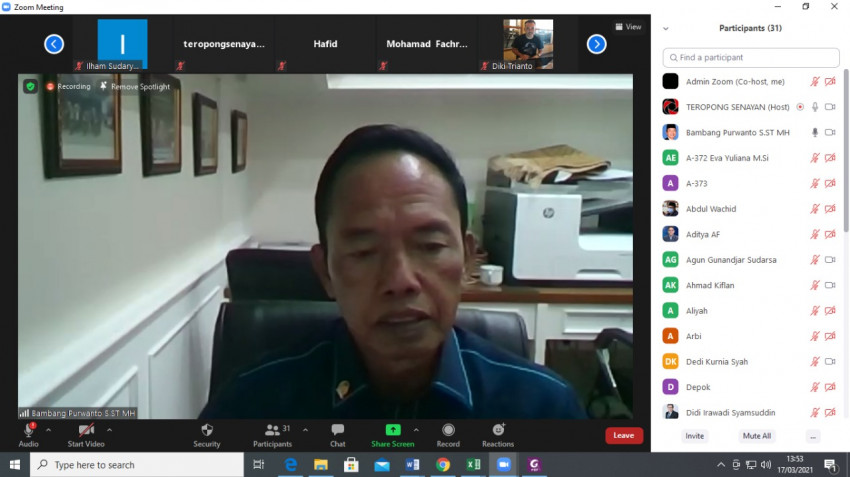Viewport: 850px width, 477px height.
Task: Collapse the Participants panel chevron
Action: 666,28
